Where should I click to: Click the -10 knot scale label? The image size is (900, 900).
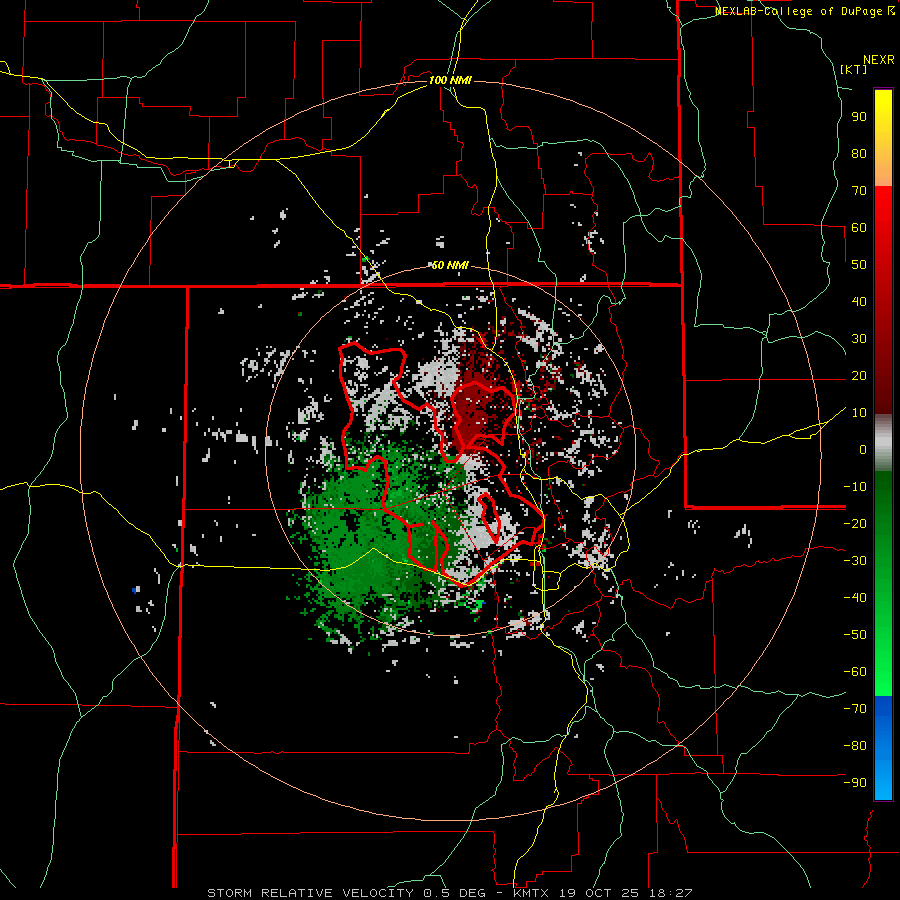[x=855, y=487]
